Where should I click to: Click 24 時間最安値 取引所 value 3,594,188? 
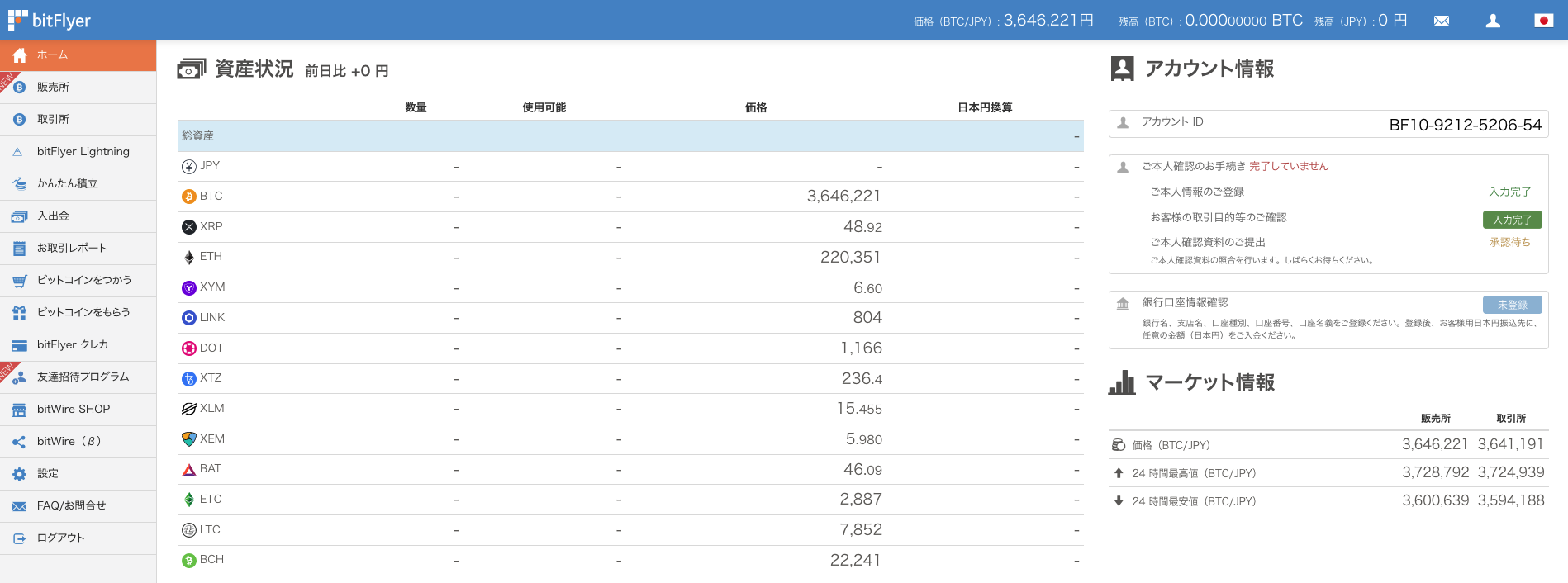click(x=1511, y=500)
